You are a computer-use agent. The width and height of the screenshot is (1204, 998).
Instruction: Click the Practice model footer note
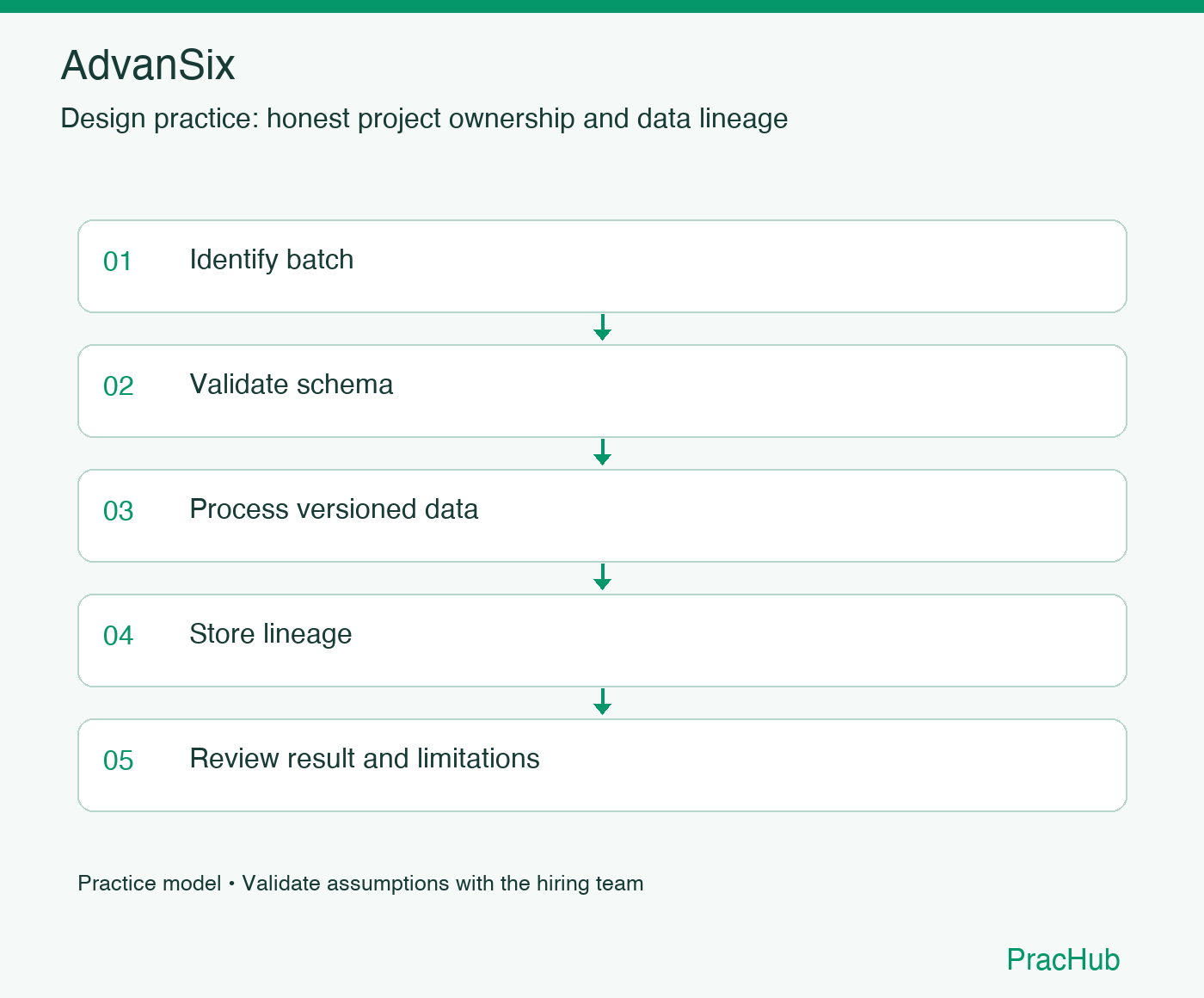click(360, 884)
